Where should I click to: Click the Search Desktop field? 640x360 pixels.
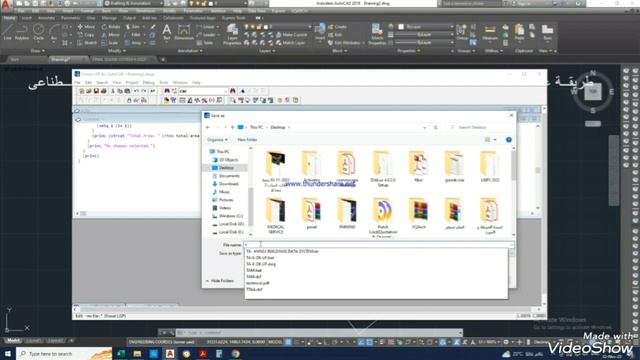(x=480, y=127)
